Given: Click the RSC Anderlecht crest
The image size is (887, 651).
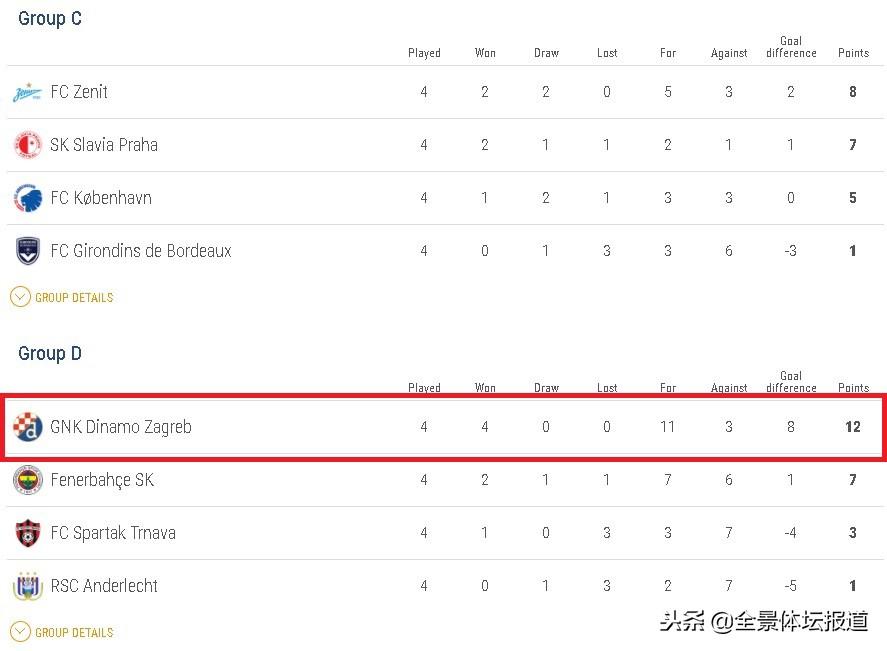Looking at the screenshot, I should (28, 586).
